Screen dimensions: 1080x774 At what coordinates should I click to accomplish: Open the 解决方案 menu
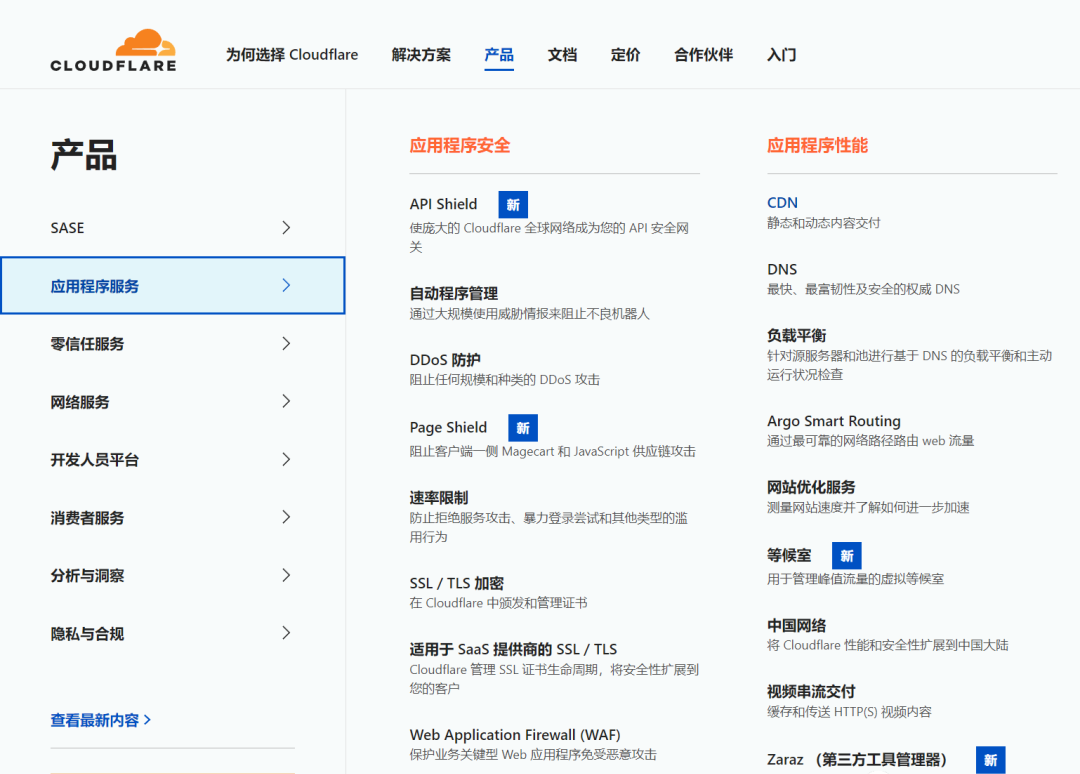click(421, 54)
